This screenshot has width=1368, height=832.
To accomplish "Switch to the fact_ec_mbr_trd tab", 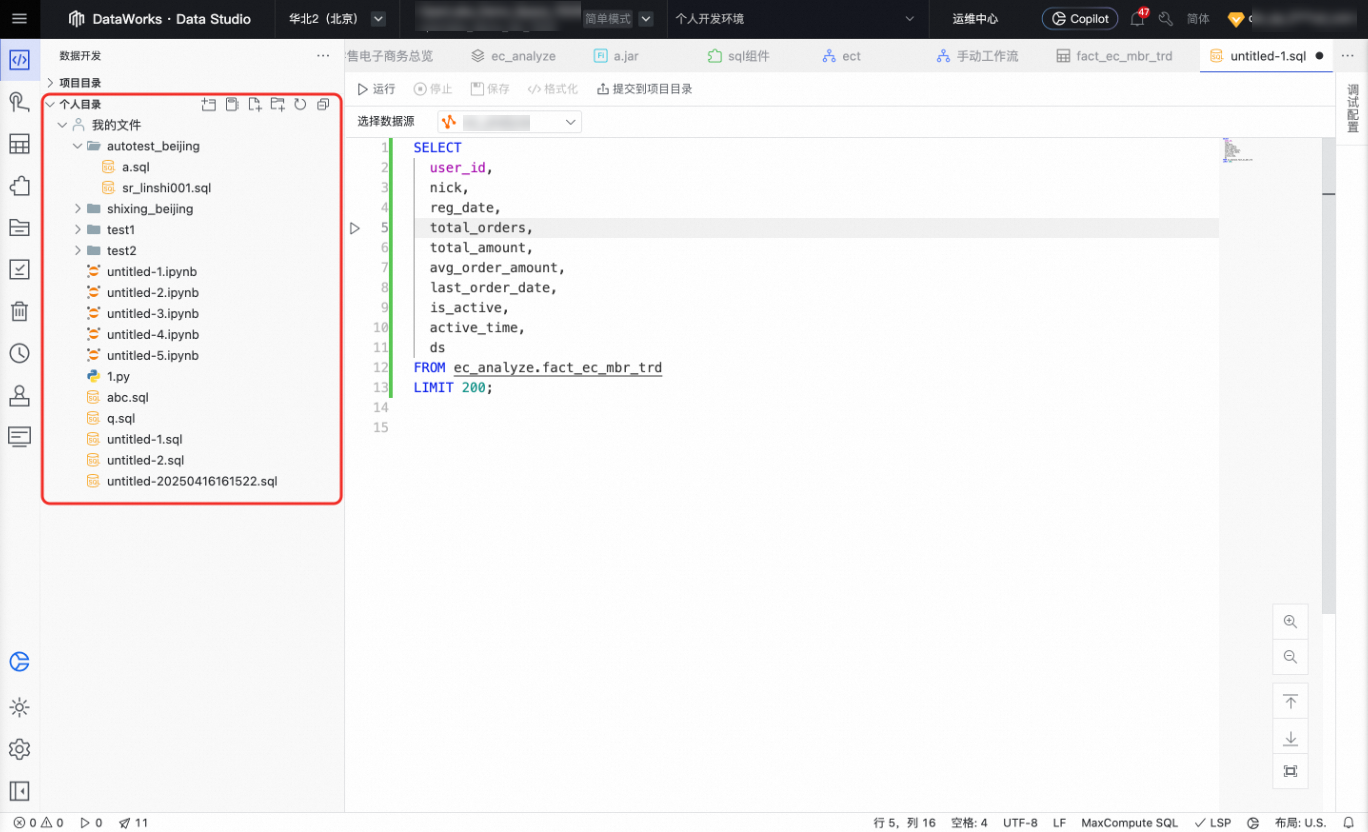I will (1114, 56).
